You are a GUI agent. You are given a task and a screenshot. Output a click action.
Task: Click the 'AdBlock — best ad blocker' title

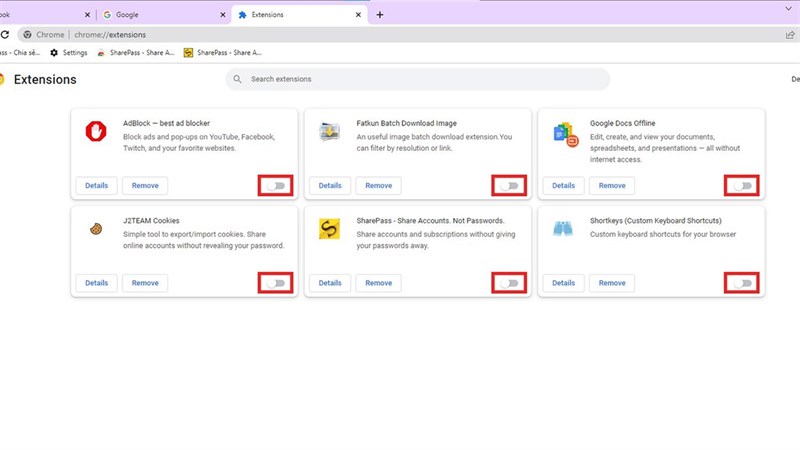click(x=166, y=123)
